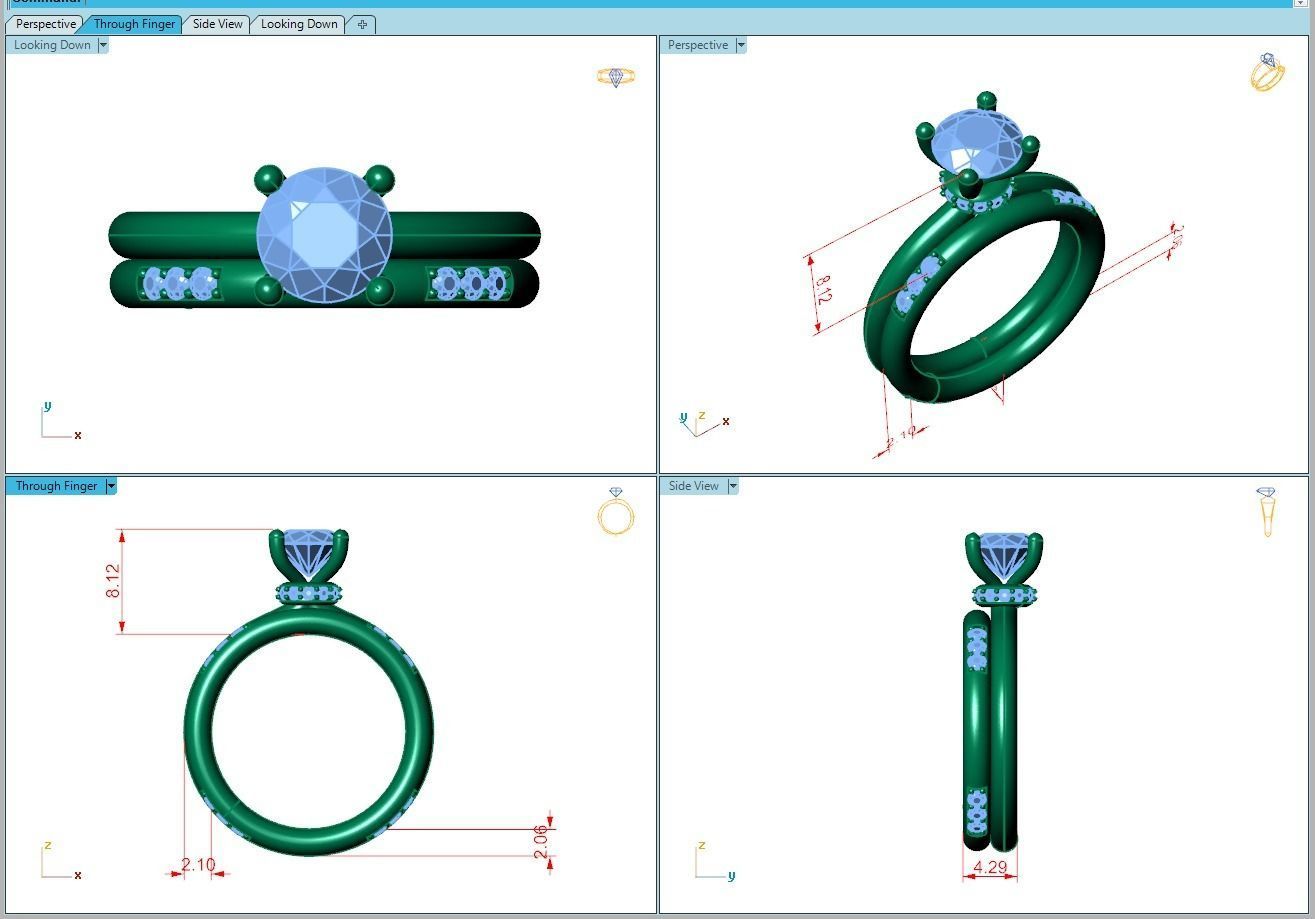
Task: Select the 2.06 dimension in Through Finger view
Action: click(x=541, y=842)
